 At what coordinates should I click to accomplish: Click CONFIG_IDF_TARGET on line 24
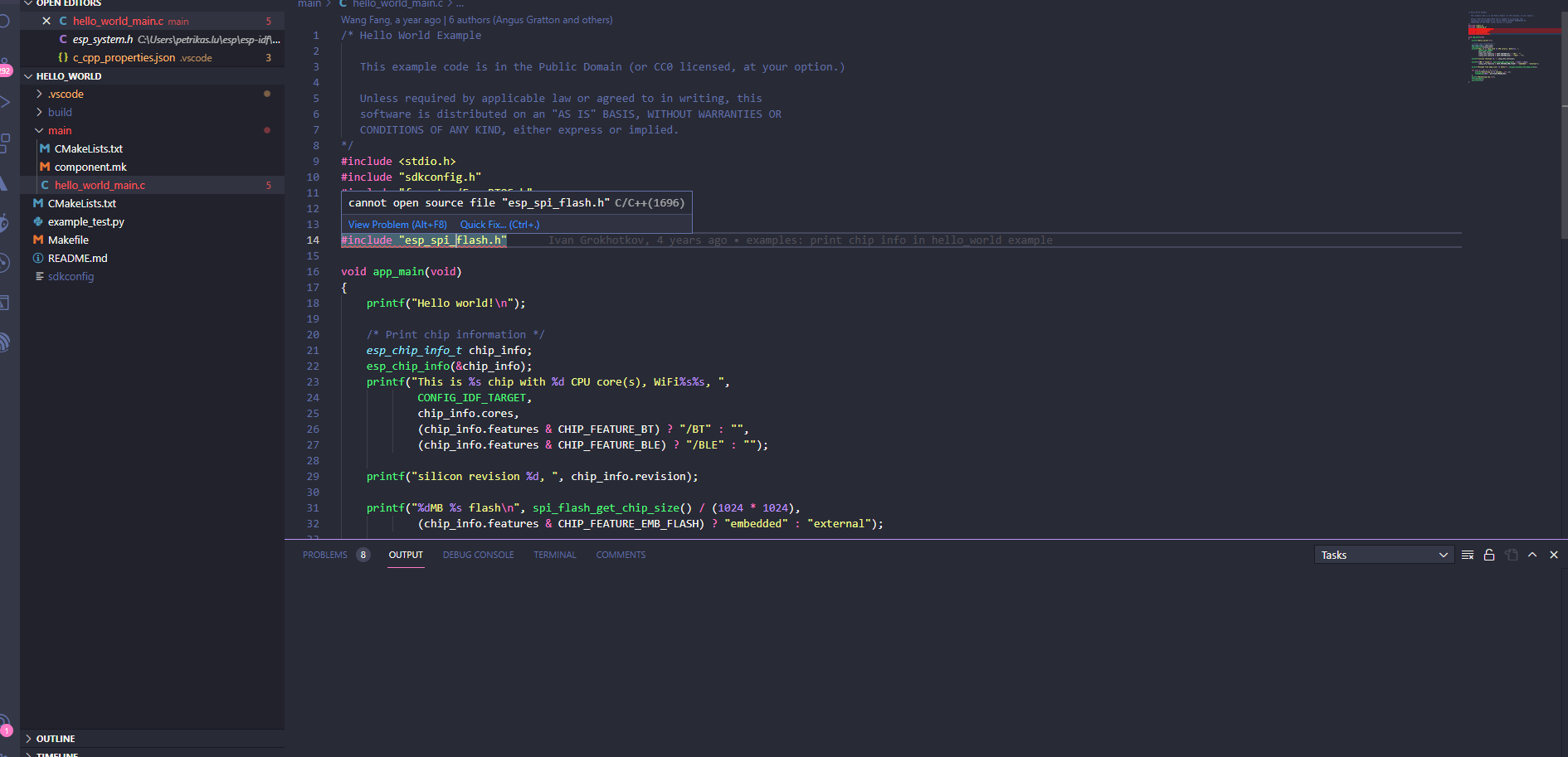(x=471, y=398)
